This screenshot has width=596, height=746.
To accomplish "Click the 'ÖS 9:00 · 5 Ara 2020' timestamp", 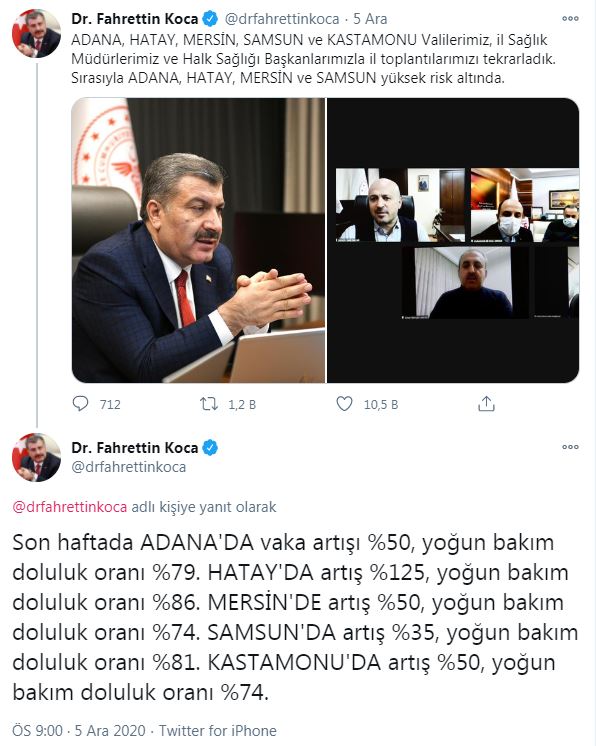I will point(78,730).
